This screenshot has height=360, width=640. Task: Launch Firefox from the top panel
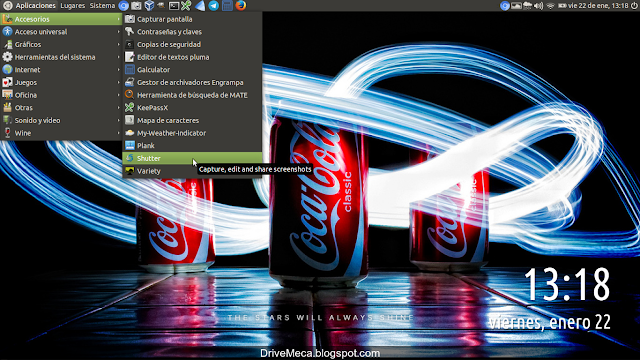point(241,6)
